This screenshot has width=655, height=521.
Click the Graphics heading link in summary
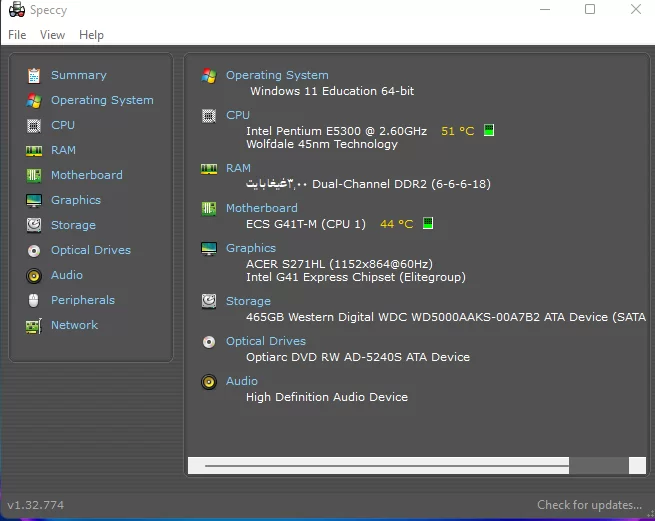[251, 248]
